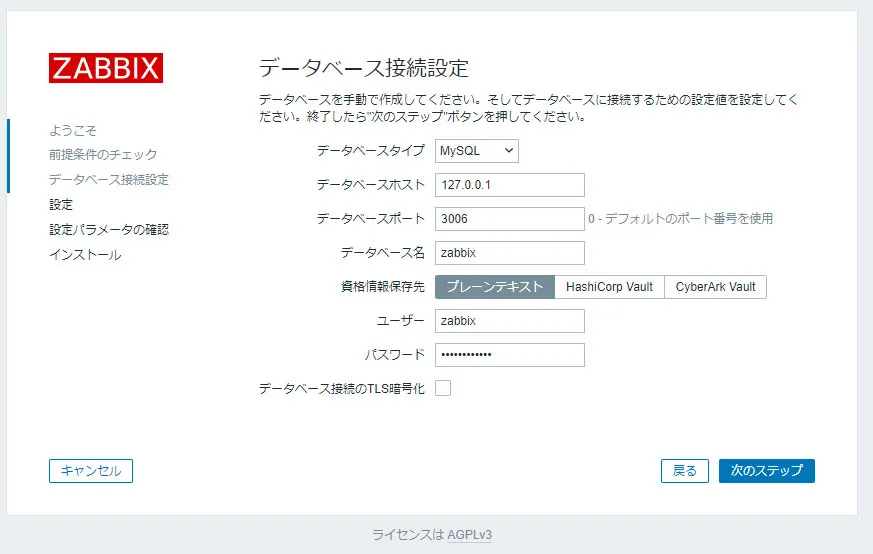
Task: Open the AGPLv3 license link
Action: click(469, 535)
